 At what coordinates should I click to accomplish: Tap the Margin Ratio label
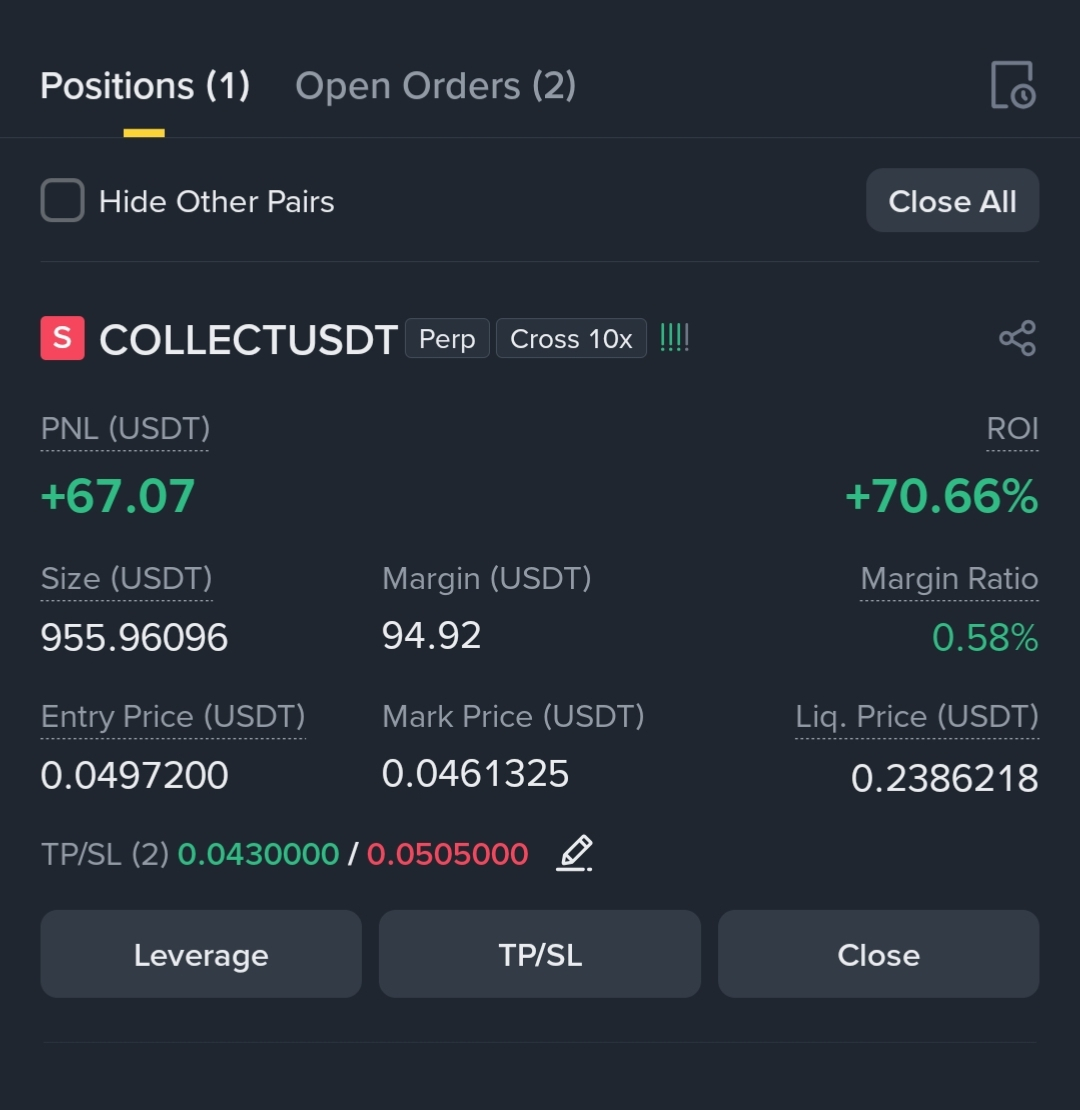pos(949,579)
